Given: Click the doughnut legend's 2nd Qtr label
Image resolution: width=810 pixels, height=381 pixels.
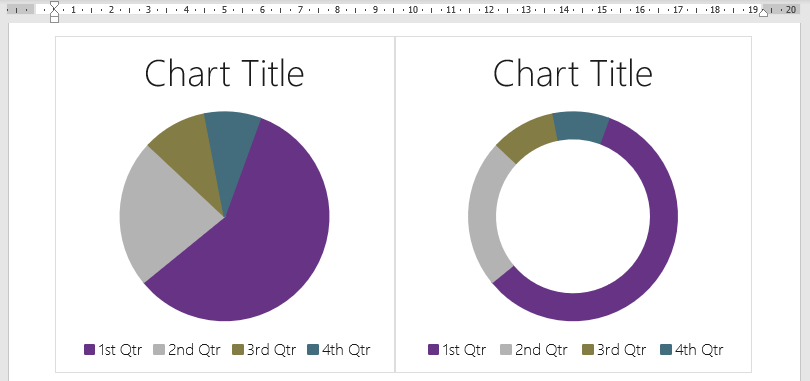Looking at the screenshot, I should (541, 350).
